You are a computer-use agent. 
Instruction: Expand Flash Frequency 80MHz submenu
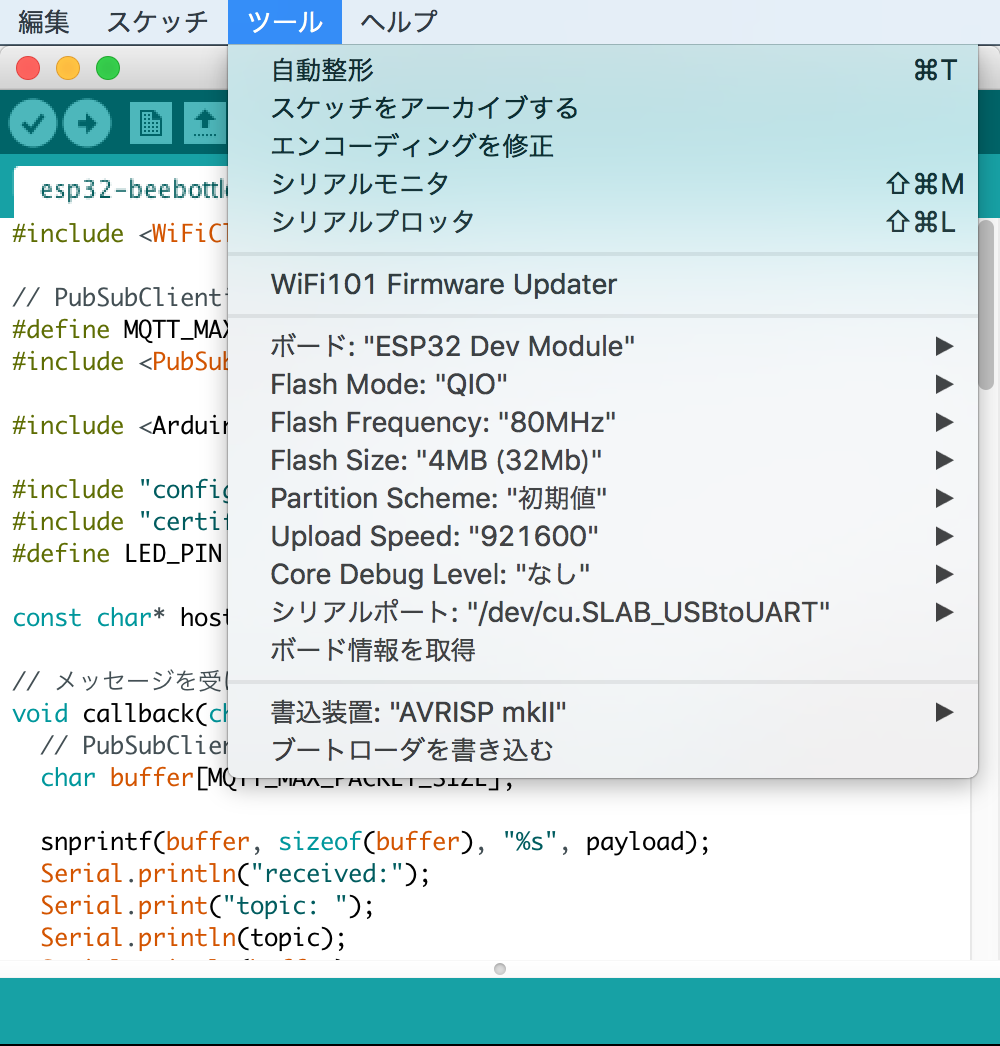[x=603, y=422]
